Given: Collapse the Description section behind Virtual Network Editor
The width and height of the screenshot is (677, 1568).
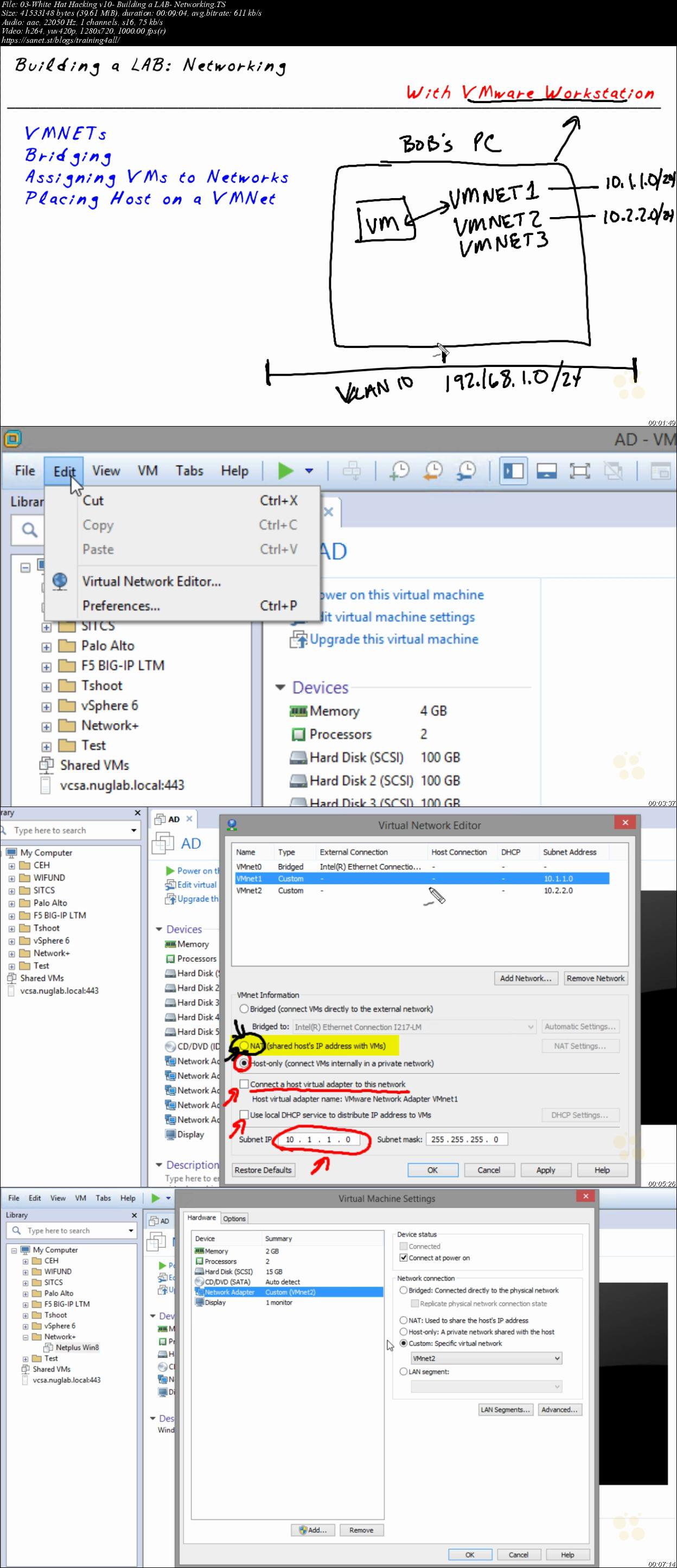Looking at the screenshot, I should [x=159, y=1164].
